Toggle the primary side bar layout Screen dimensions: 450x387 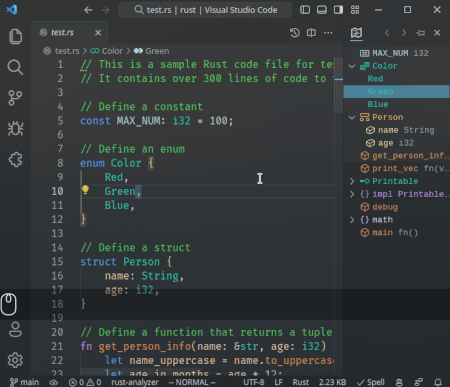click(x=305, y=10)
